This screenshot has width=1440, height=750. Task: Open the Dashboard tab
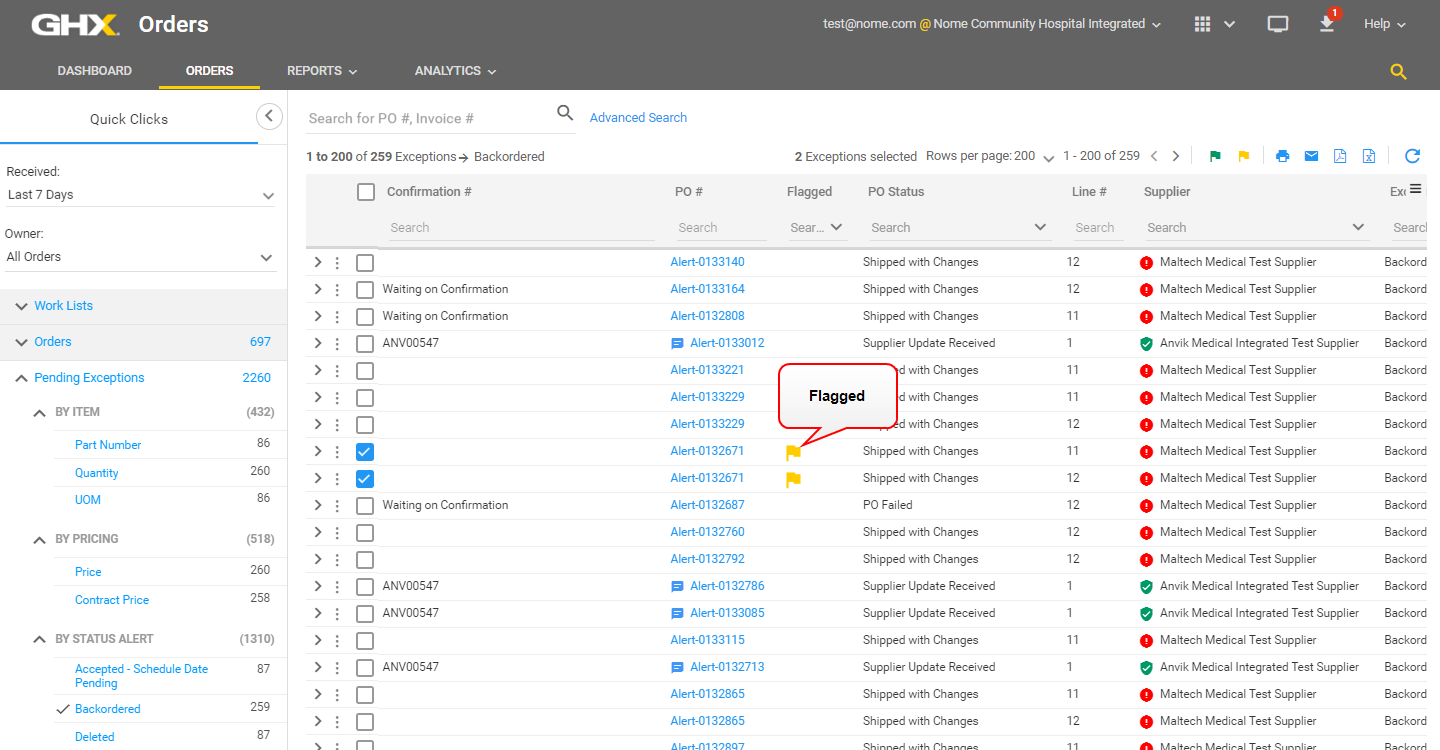coord(94,71)
